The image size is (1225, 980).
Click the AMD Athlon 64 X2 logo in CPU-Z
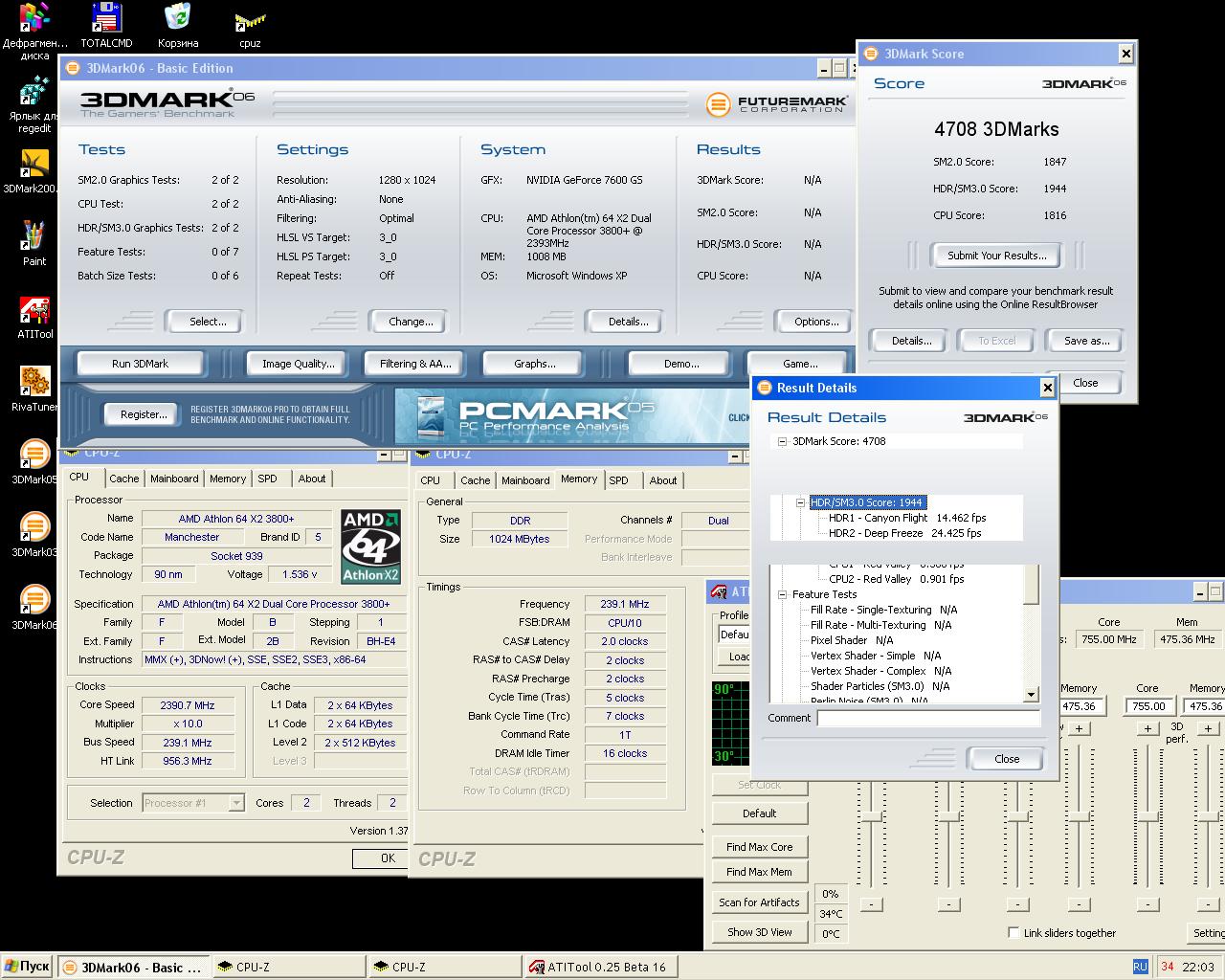click(370, 546)
